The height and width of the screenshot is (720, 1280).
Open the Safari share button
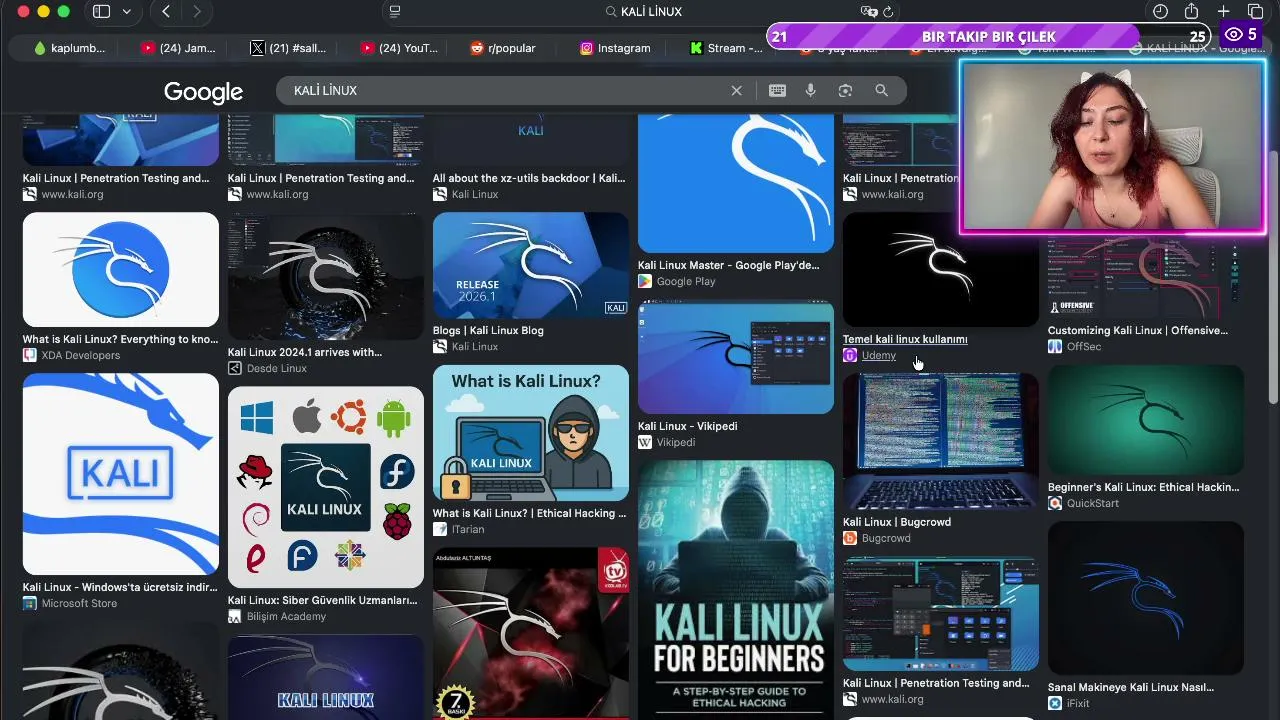(1191, 12)
